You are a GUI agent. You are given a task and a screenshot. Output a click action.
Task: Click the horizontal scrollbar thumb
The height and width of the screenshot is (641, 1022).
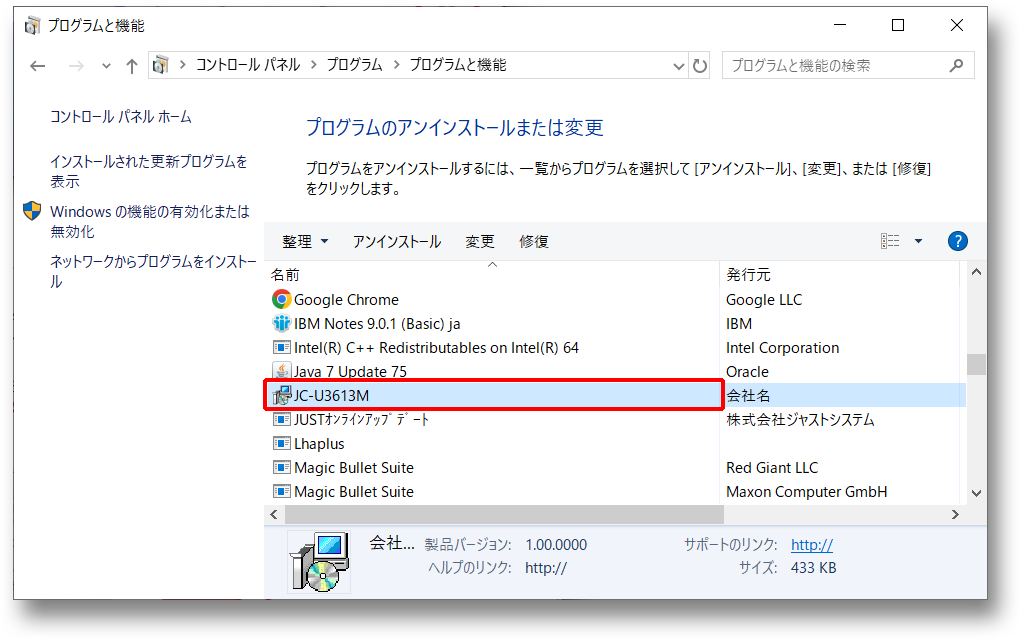(x=504, y=514)
